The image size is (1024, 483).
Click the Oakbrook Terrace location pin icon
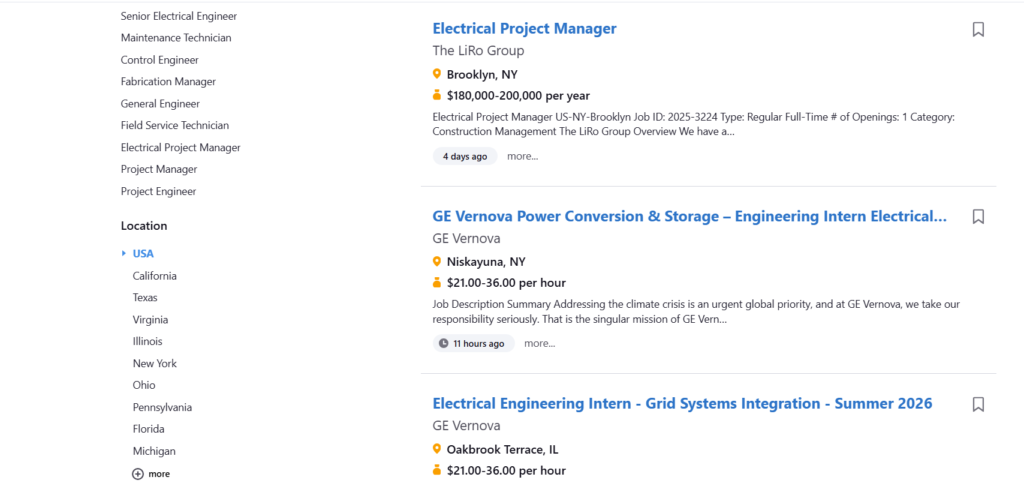click(x=437, y=449)
